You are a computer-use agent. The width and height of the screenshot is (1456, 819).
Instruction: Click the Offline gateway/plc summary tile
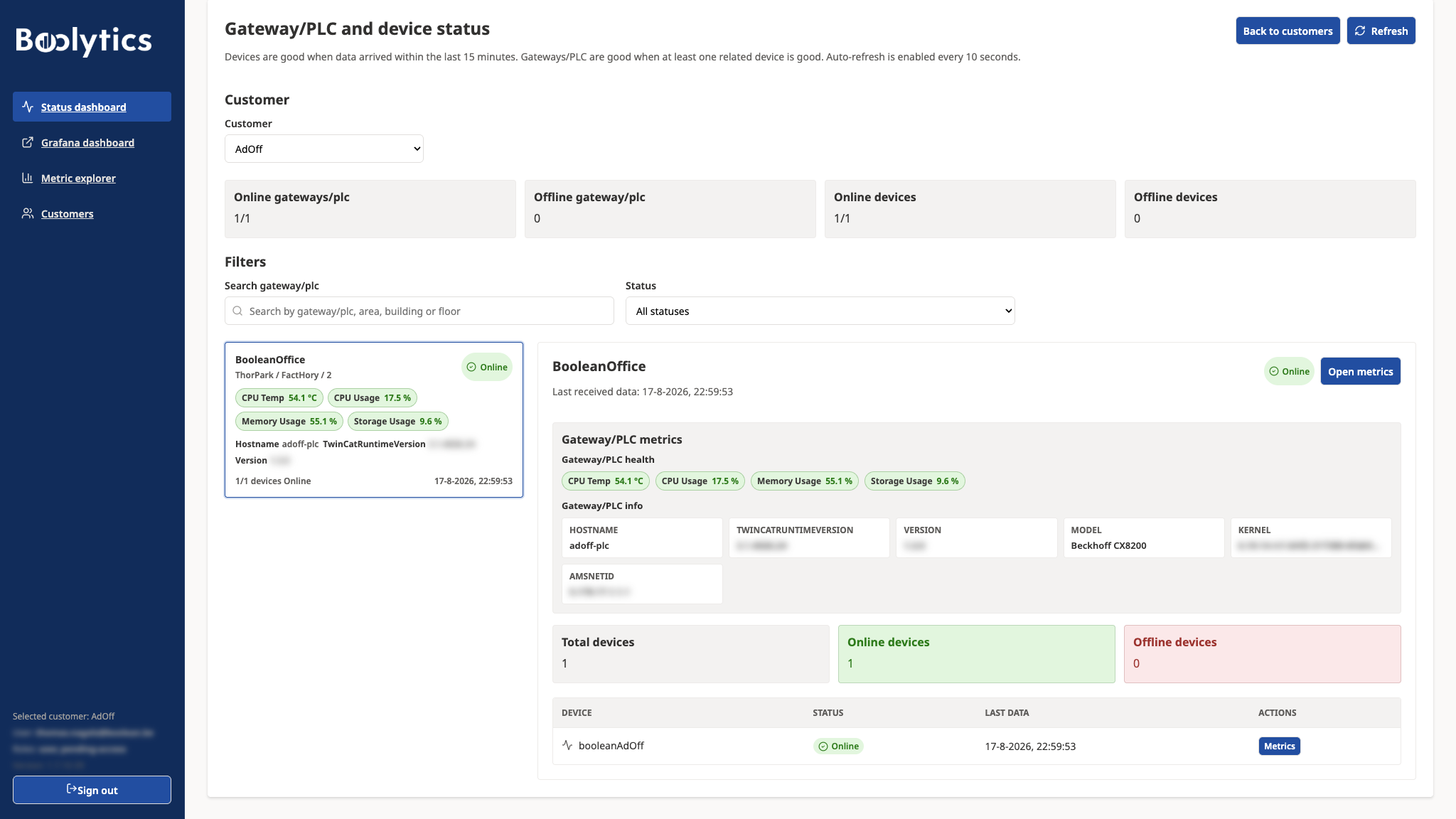point(670,208)
